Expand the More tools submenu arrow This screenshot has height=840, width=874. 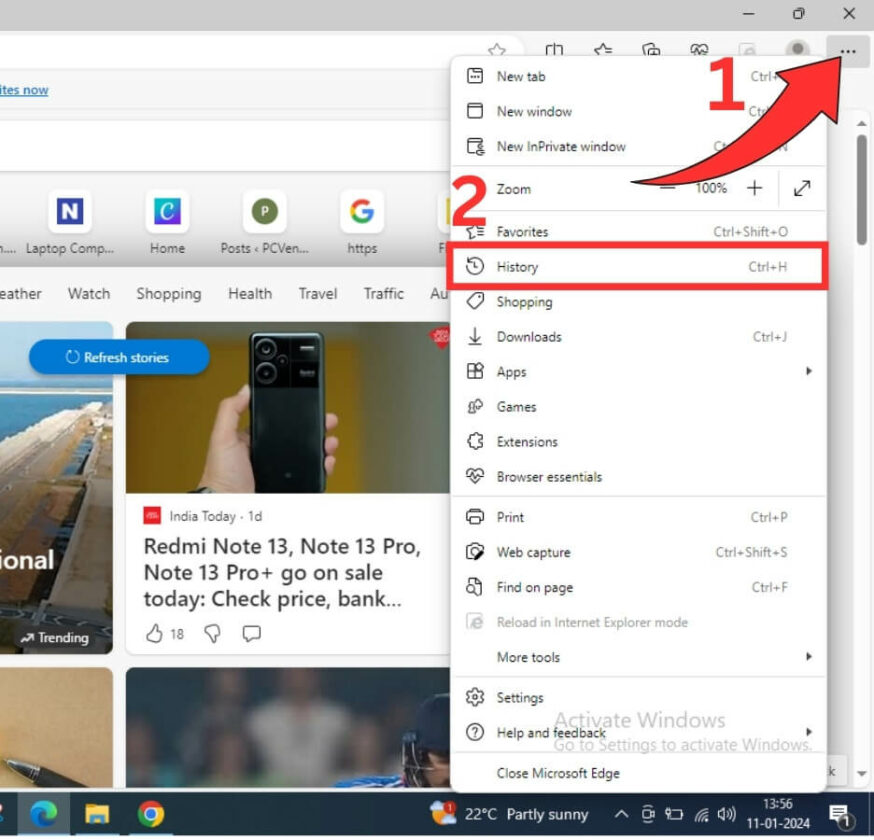pyautogui.click(x=809, y=657)
